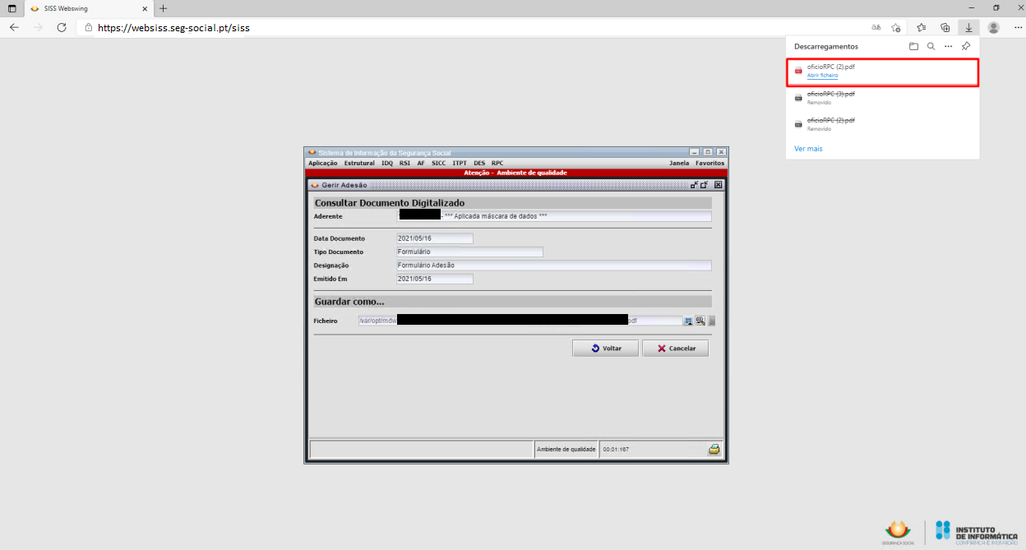The height and width of the screenshot is (550, 1026).
Task: Click the browser downloads toolbar icon
Action: (x=968, y=27)
